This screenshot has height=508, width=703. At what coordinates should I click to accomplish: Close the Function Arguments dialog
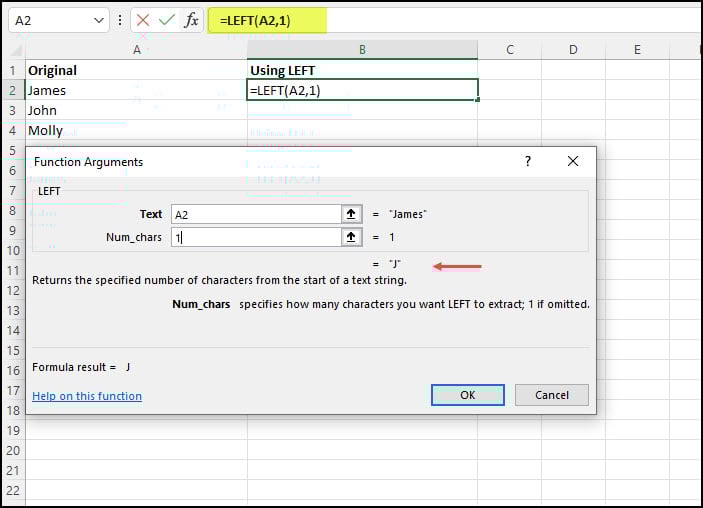point(573,161)
